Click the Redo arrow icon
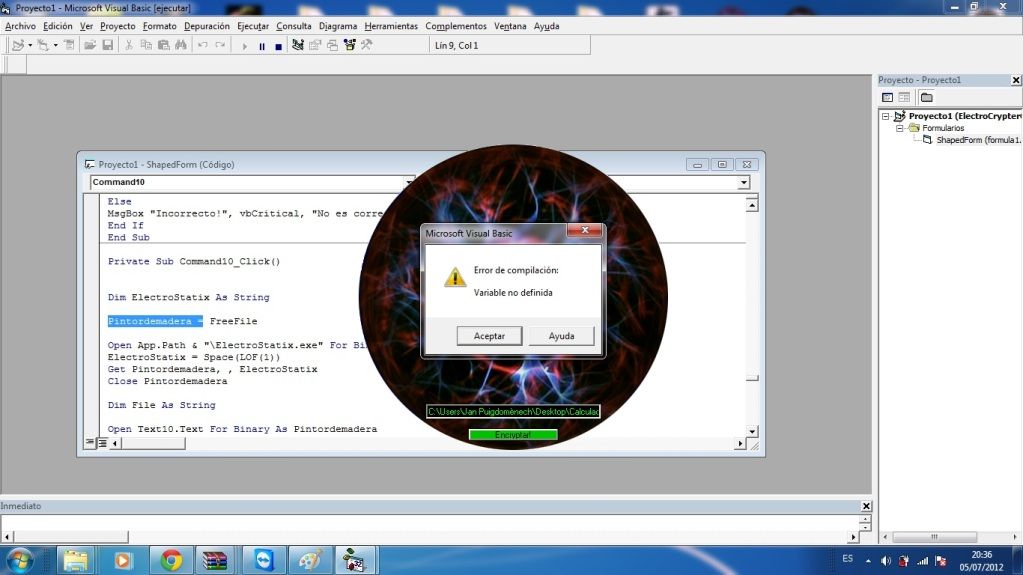 pyautogui.click(x=220, y=45)
